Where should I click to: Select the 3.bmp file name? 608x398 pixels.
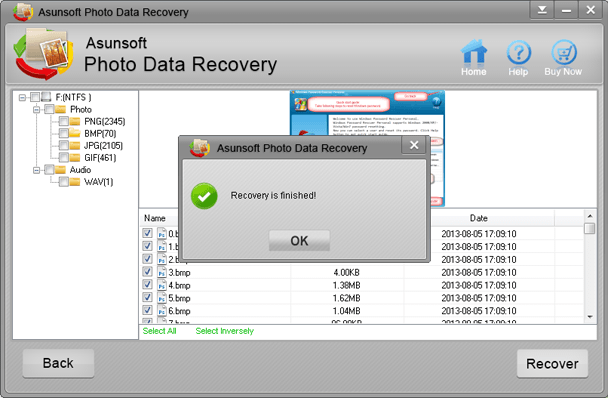(179, 273)
